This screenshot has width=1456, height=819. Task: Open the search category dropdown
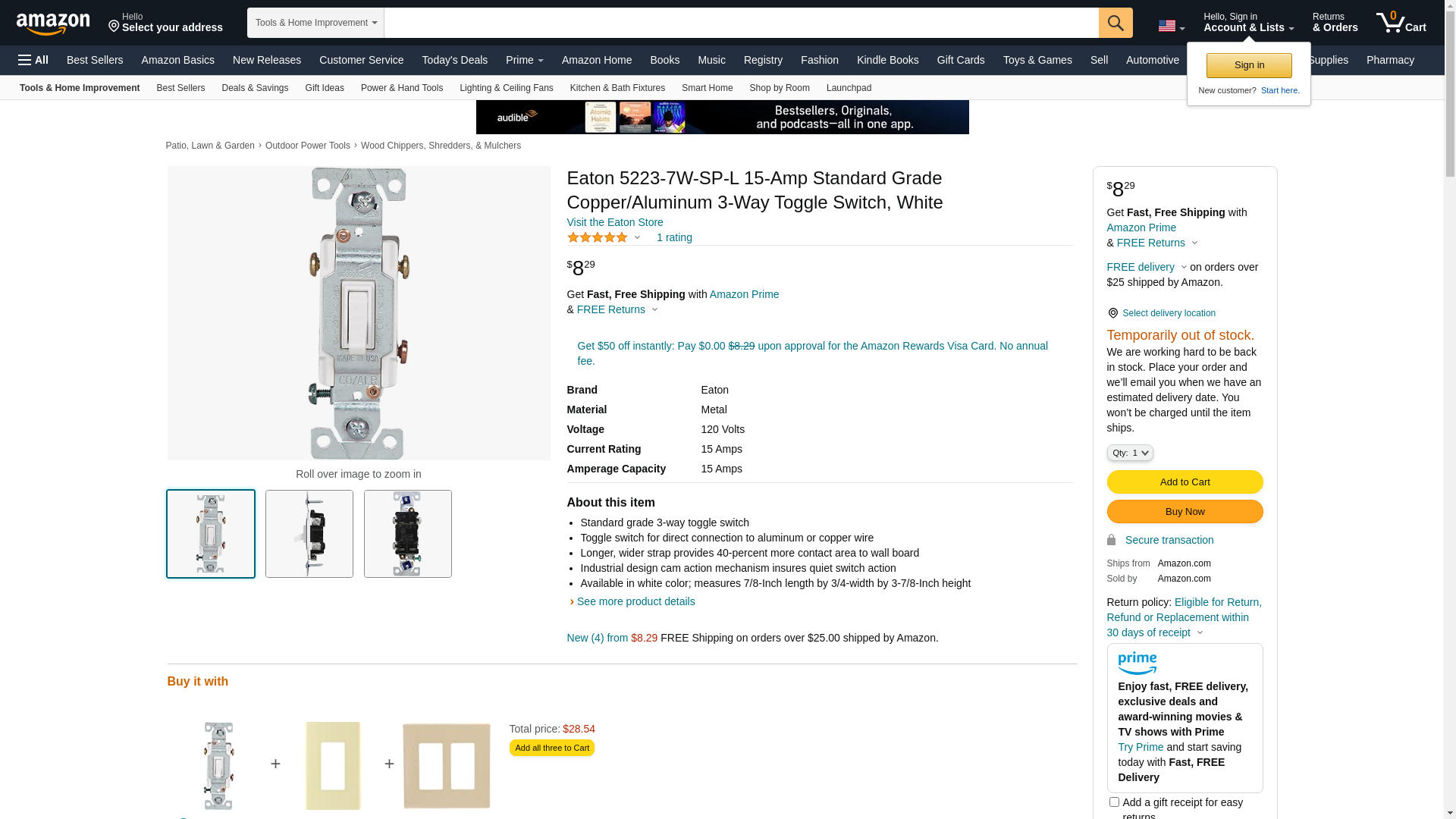pyautogui.click(x=315, y=23)
